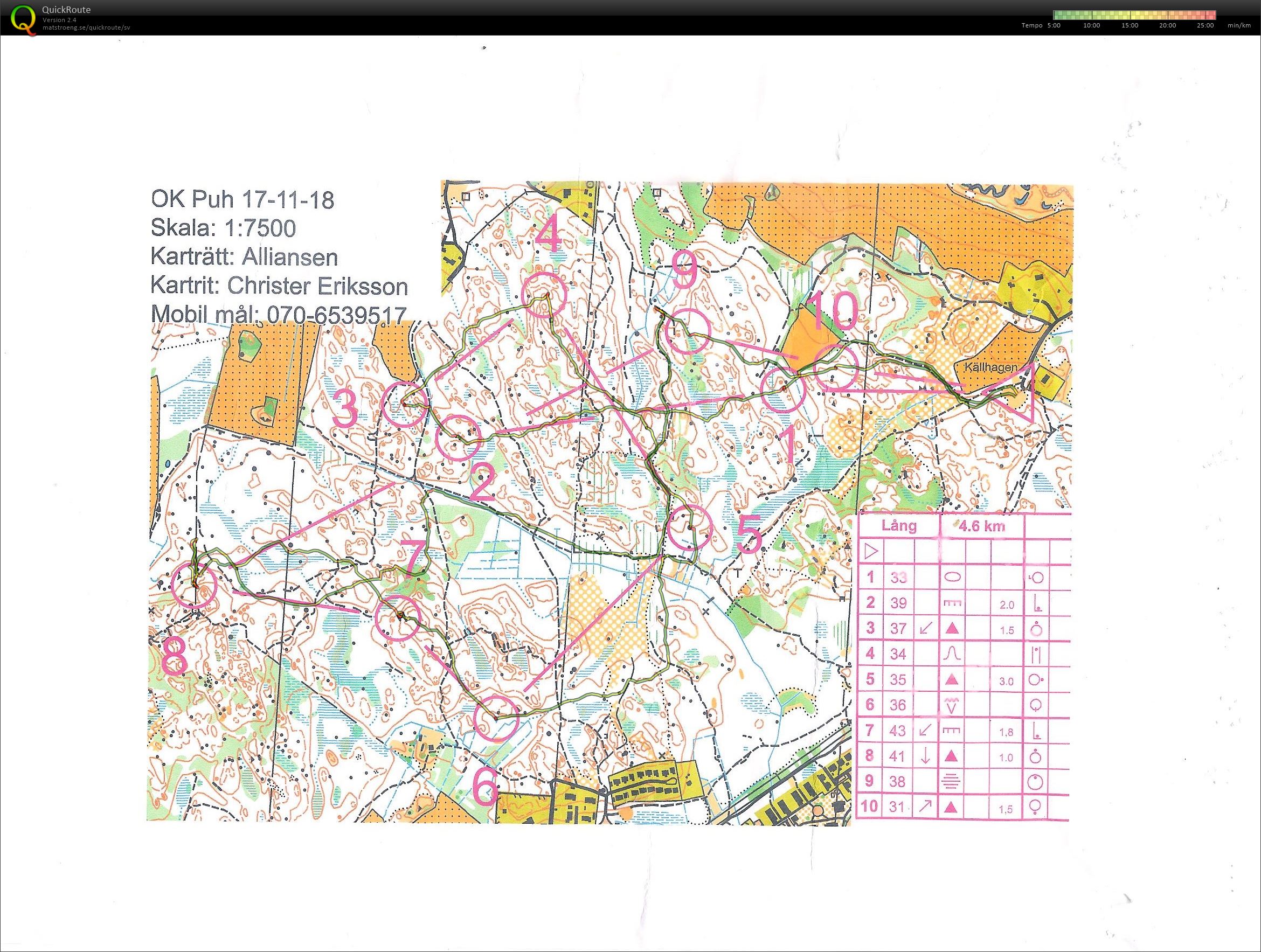The height and width of the screenshot is (952, 1261).
Task: Click the Tempo color scale bar
Action: click(1134, 16)
